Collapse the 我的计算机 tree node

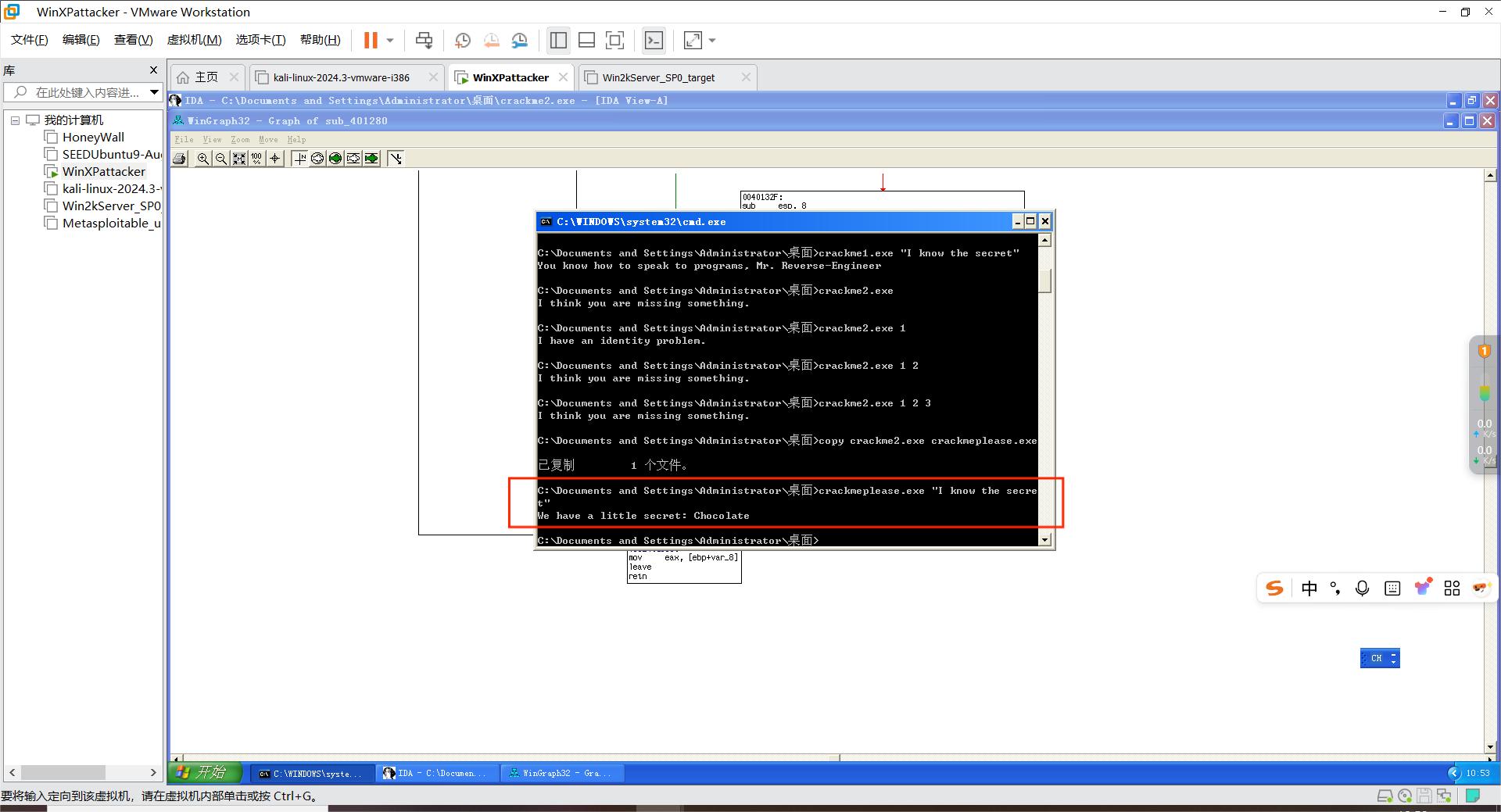click(15, 120)
